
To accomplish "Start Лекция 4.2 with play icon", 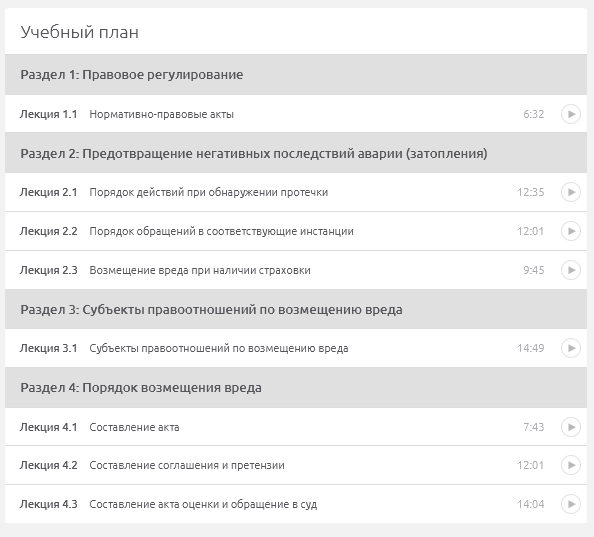I will click(x=571, y=465).
